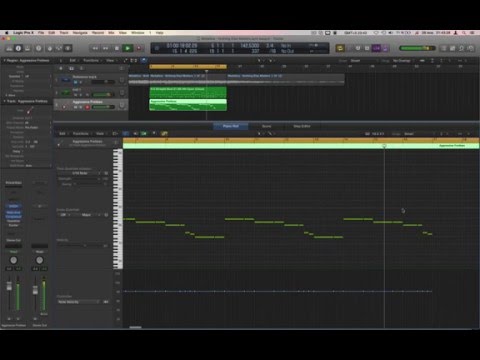Screen dimensions: 480x360
Task: Open Piano Roll View dropdown menu
Action: [x=100, y=134]
